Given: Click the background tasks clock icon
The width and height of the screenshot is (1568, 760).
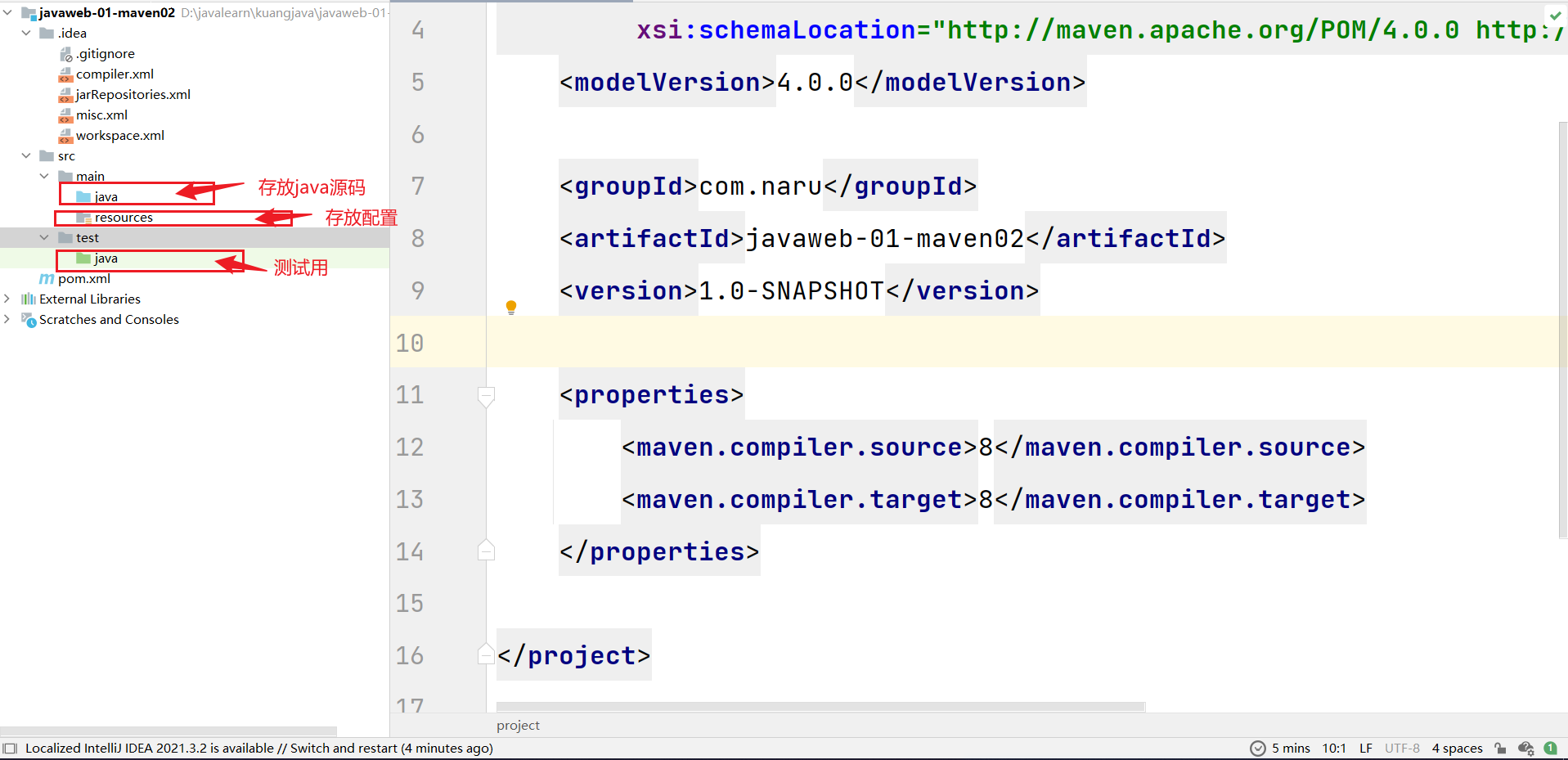Looking at the screenshot, I should (x=1258, y=749).
